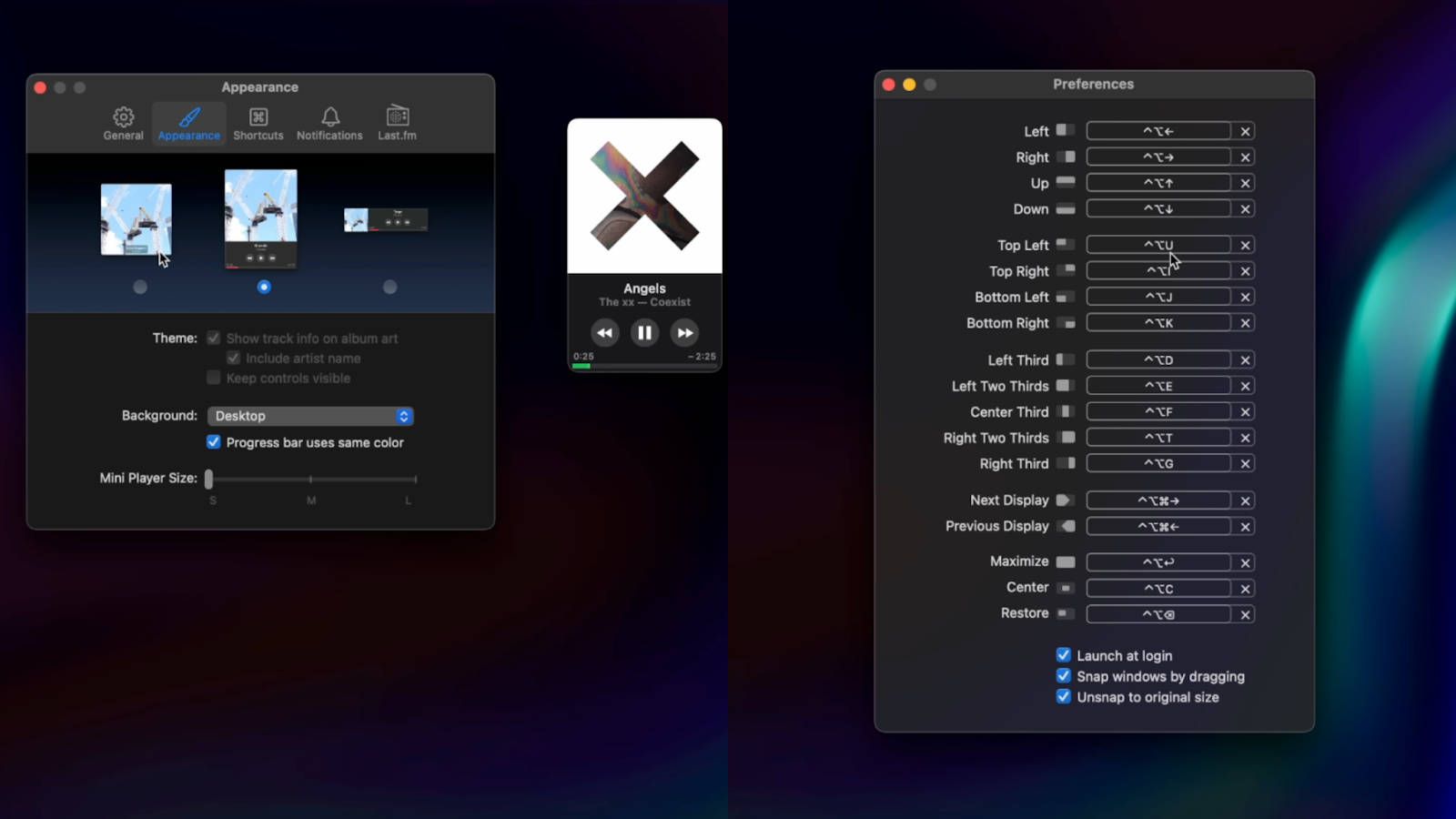1456x819 pixels.
Task: Select the tall theme thumbnail with controls
Action: click(261, 218)
